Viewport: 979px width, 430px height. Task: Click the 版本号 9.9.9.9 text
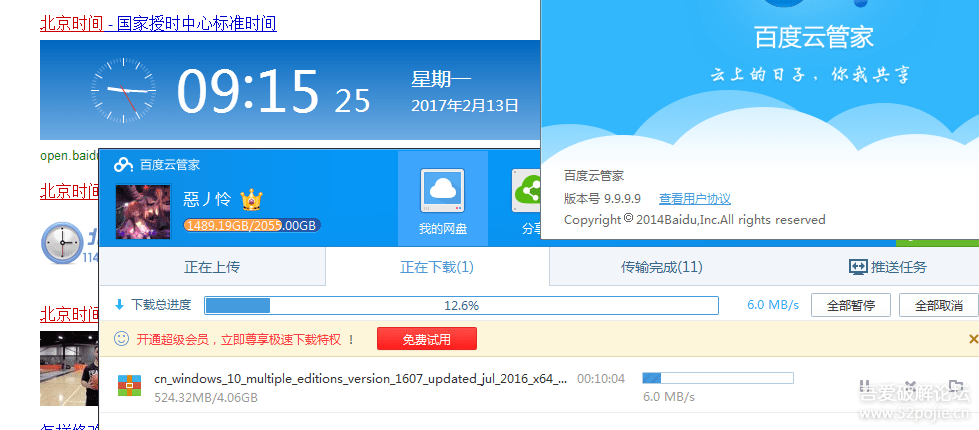tap(603, 199)
